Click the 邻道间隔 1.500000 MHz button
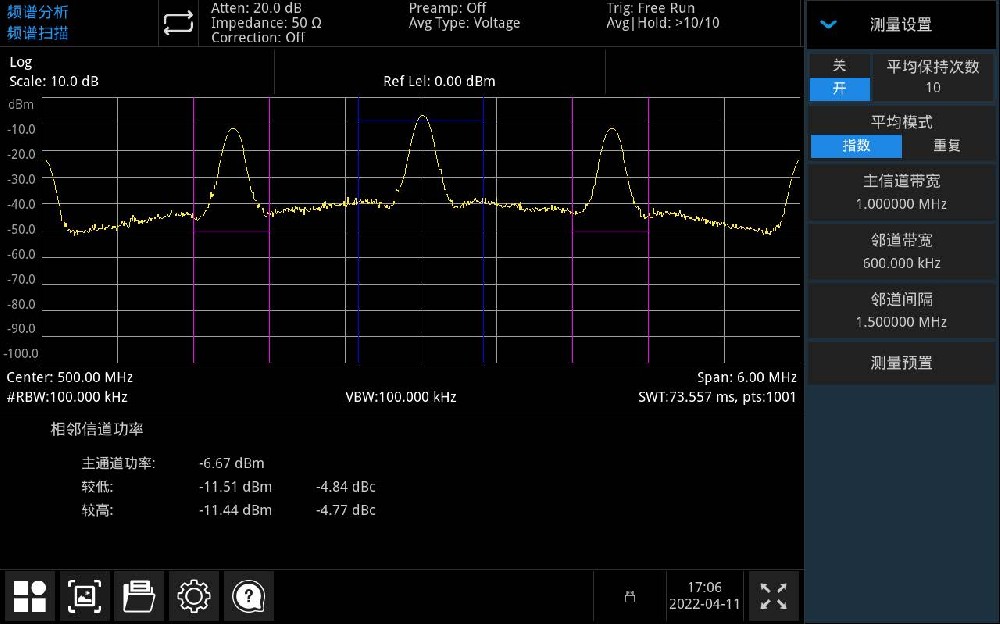Image resolution: width=1000 pixels, height=624 pixels. click(x=901, y=311)
